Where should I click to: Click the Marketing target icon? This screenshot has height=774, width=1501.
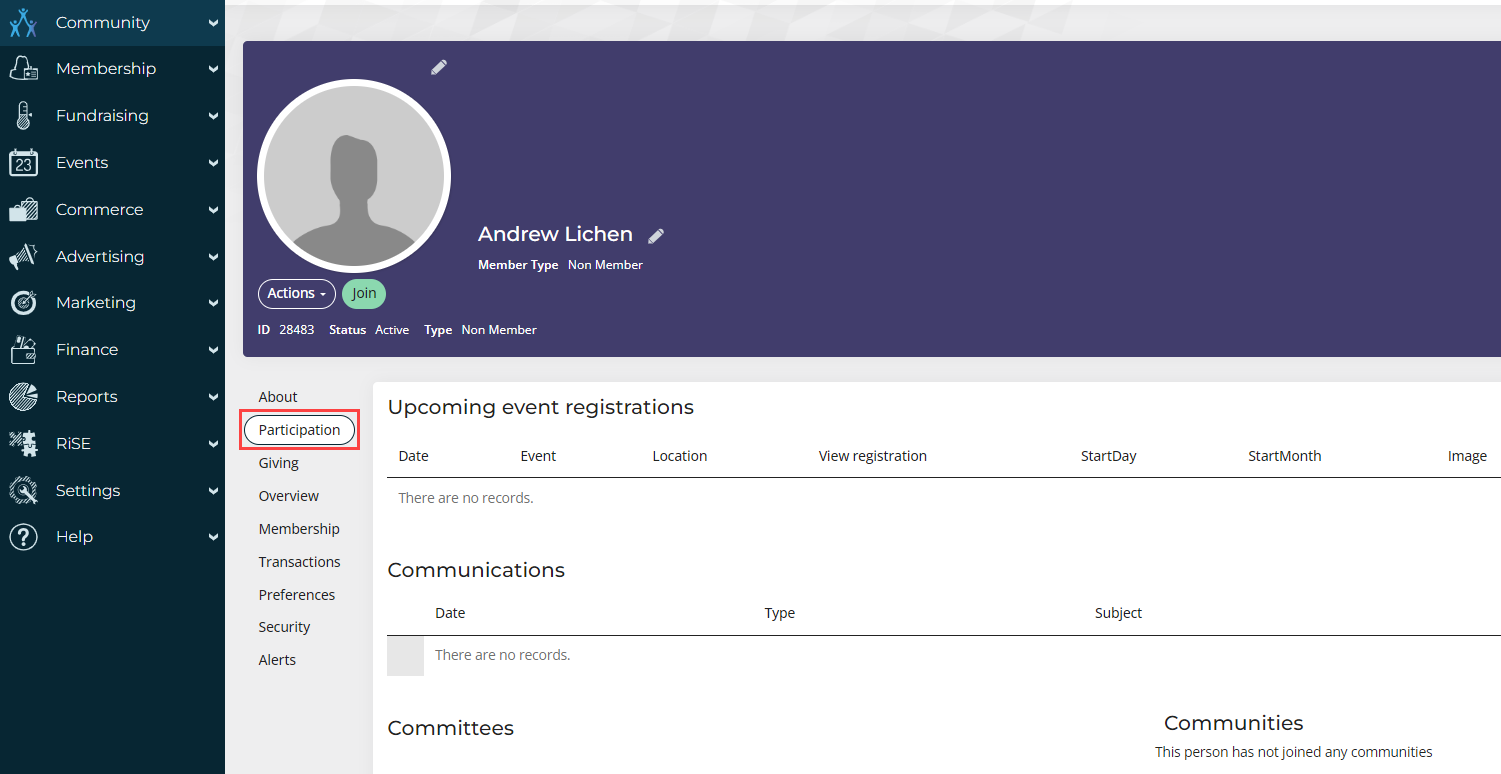(x=23, y=303)
